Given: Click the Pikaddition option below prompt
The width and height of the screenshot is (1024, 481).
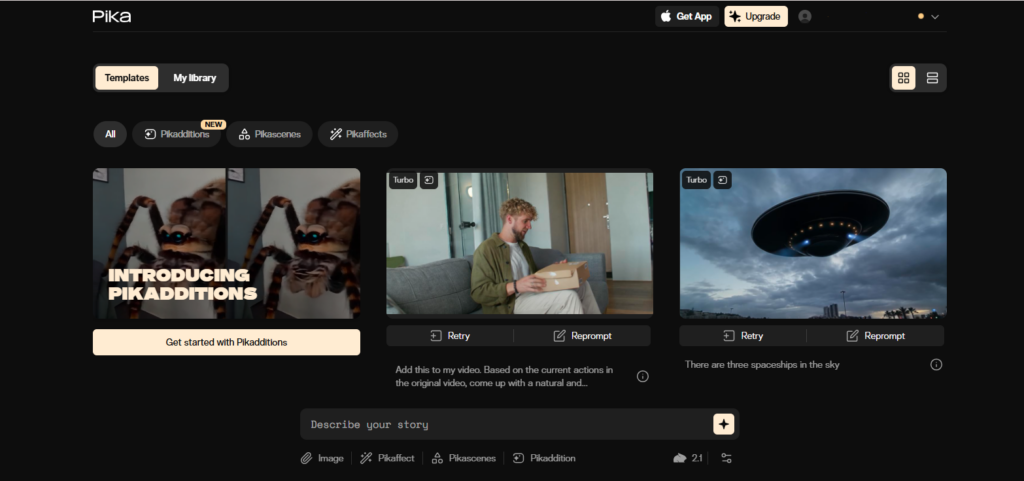Looking at the screenshot, I should click(x=544, y=458).
